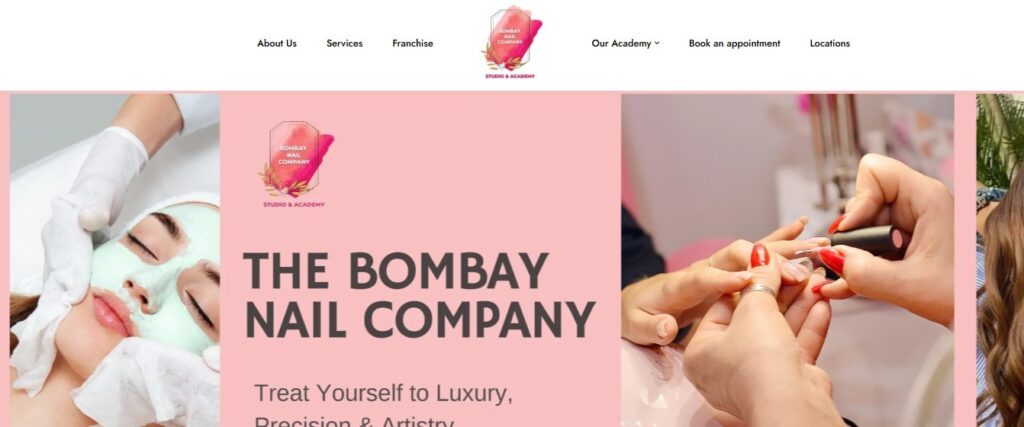Open the Franchise page link
The width and height of the screenshot is (1024, 427).
(x=412, y=43)
